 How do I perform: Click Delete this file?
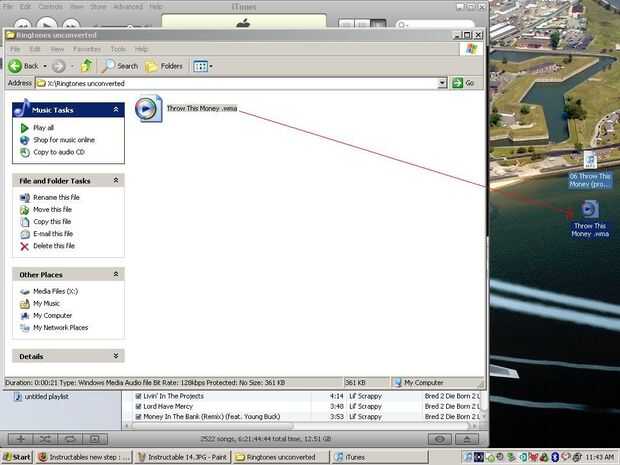(54, 246)
